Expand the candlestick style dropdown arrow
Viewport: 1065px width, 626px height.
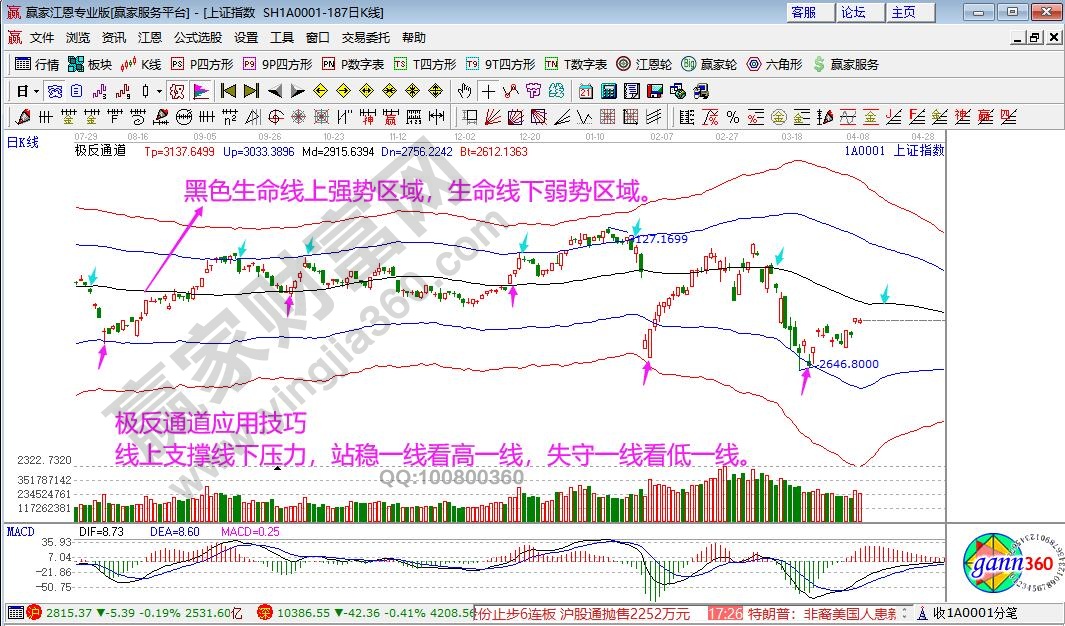pyautogui.click(x=159, y=91)
